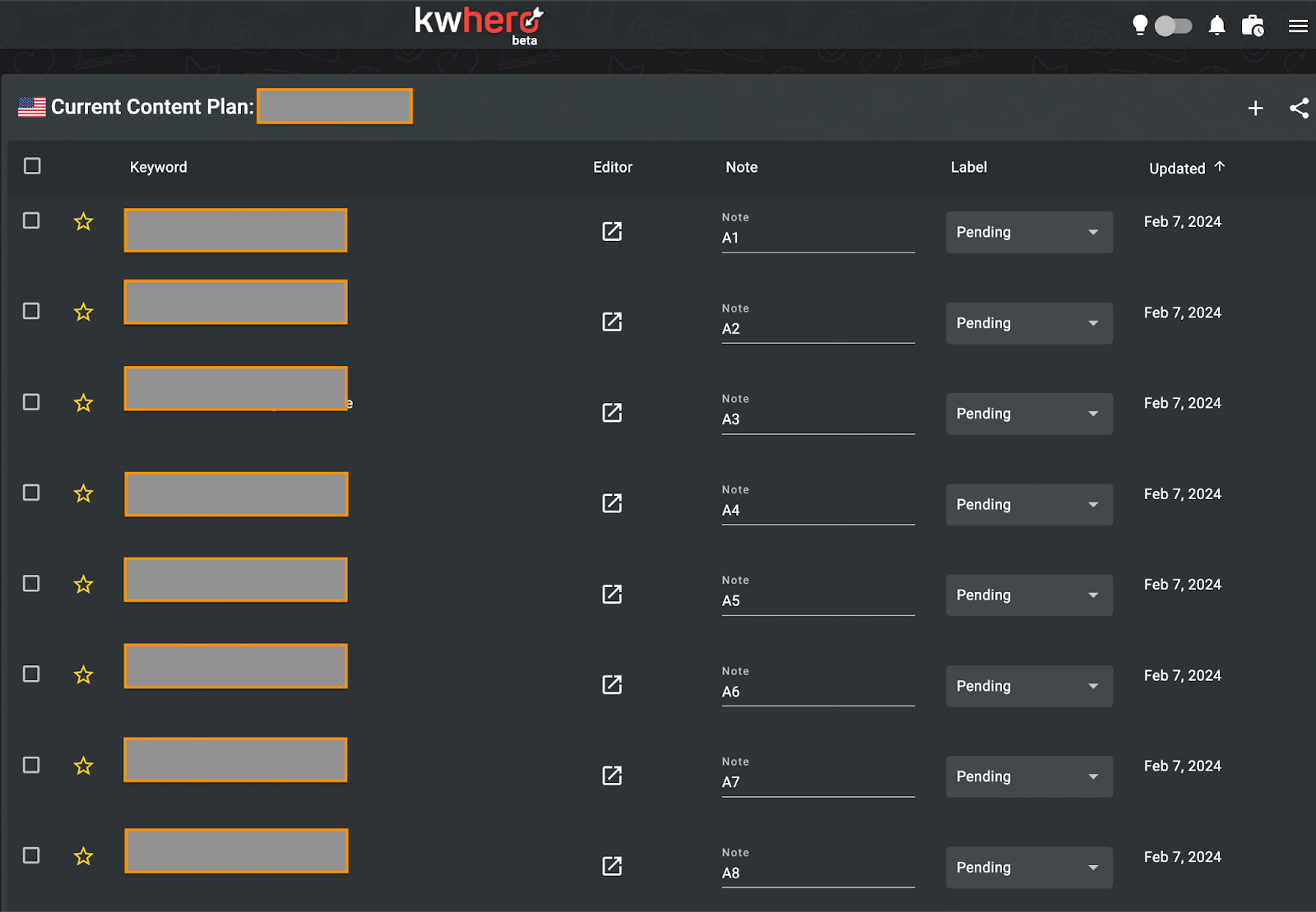This screenshot has width=1316, height=912.
Task: Select the checkbox for row A2
Action: (31, 311)
